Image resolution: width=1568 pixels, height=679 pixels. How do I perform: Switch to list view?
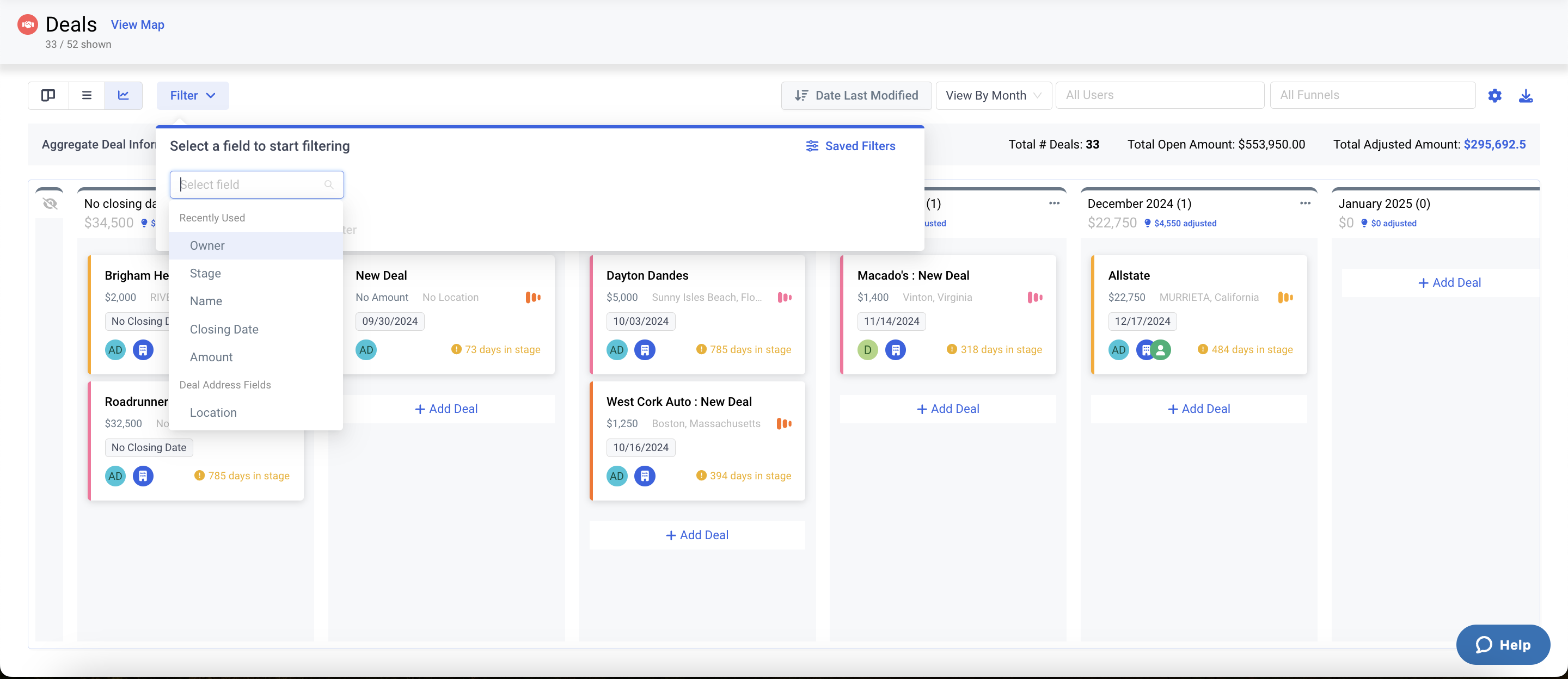[x=87, y=96]
